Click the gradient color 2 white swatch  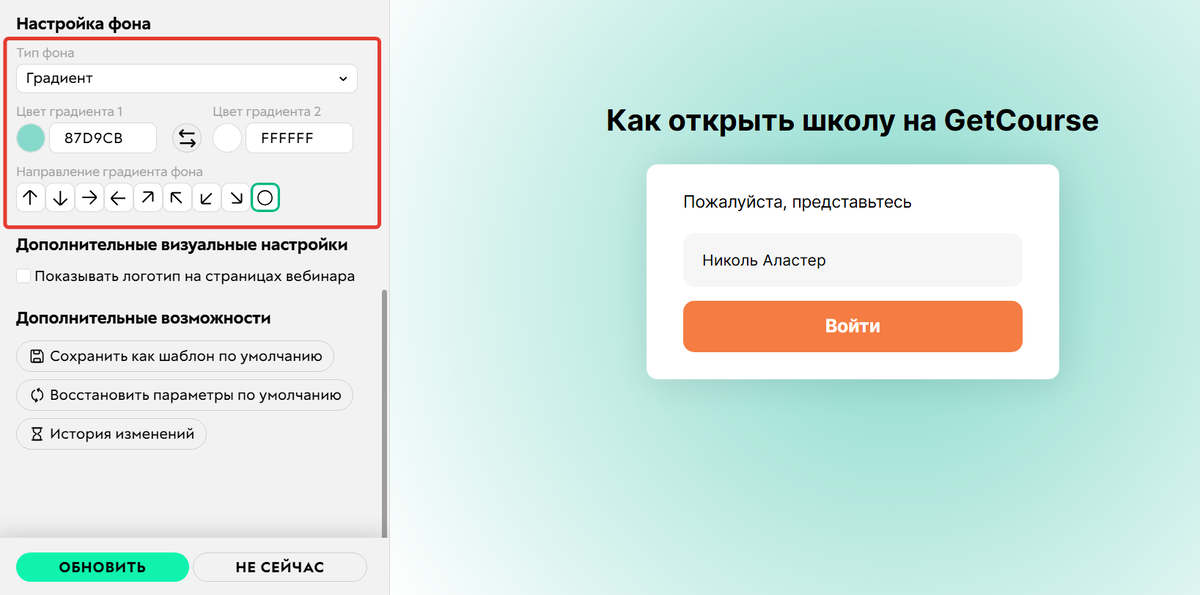click(227, 138)
